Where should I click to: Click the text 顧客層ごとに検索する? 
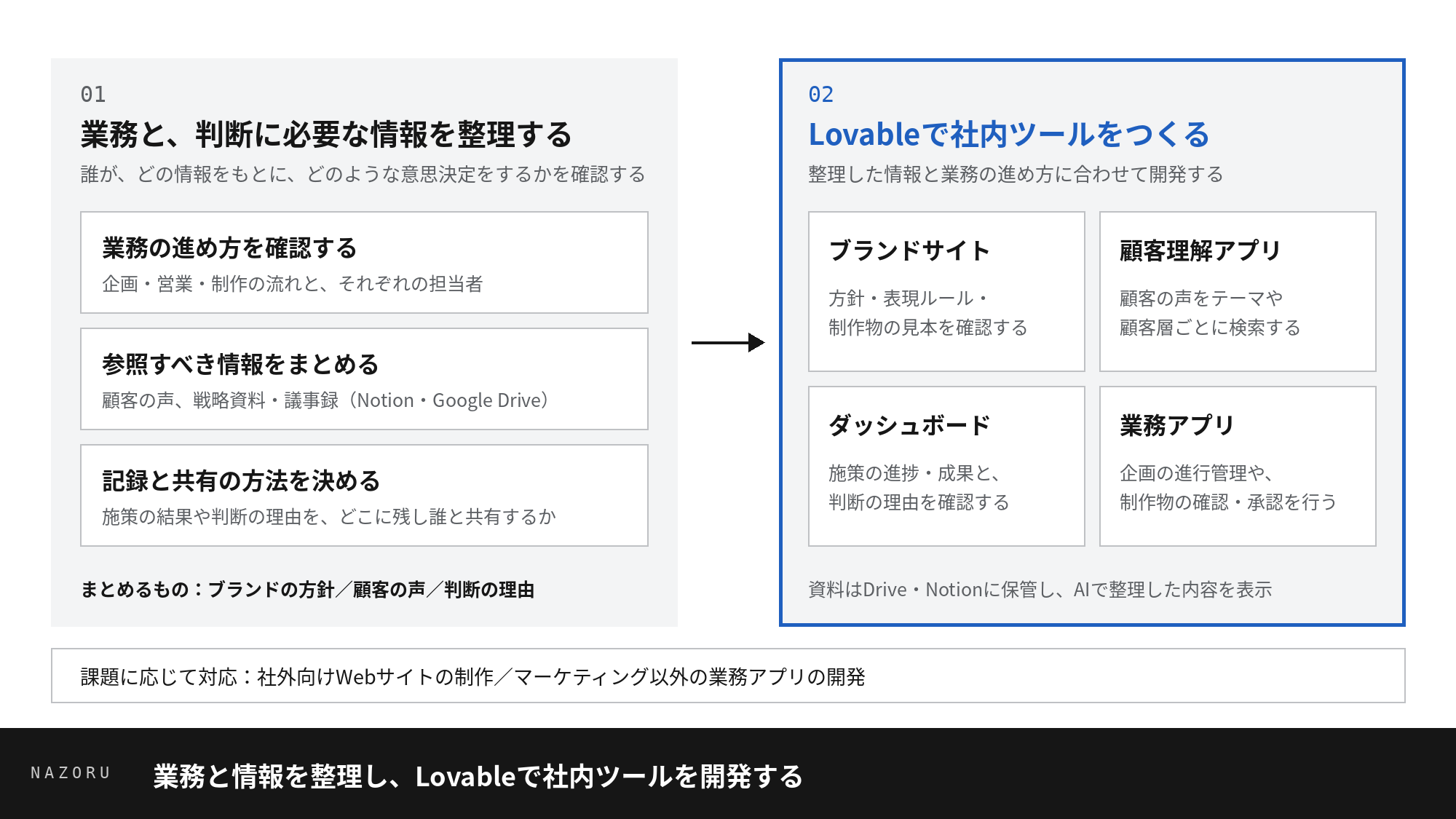point(1210,328)
